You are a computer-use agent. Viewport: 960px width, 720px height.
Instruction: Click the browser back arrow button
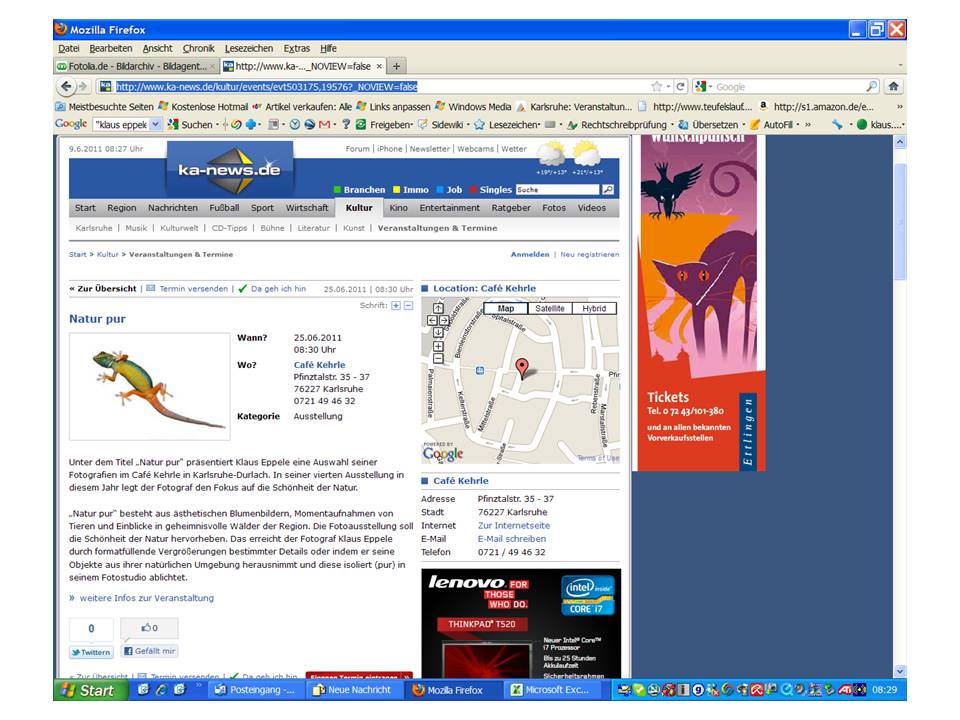pos(67,87)
